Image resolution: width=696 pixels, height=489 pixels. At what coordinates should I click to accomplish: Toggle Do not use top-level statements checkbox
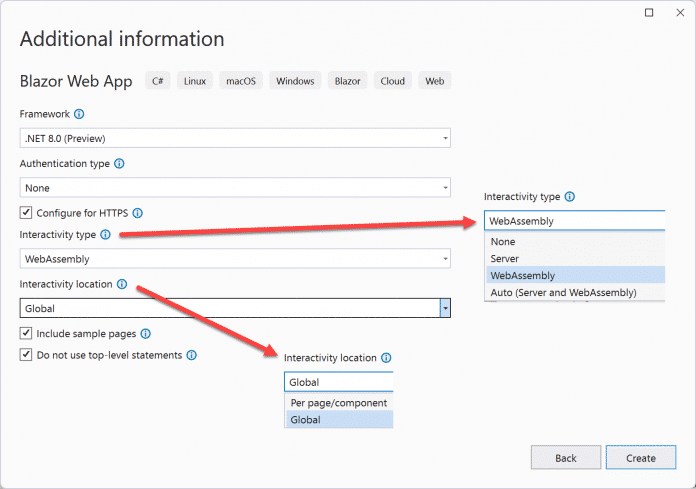click(26, 355)
